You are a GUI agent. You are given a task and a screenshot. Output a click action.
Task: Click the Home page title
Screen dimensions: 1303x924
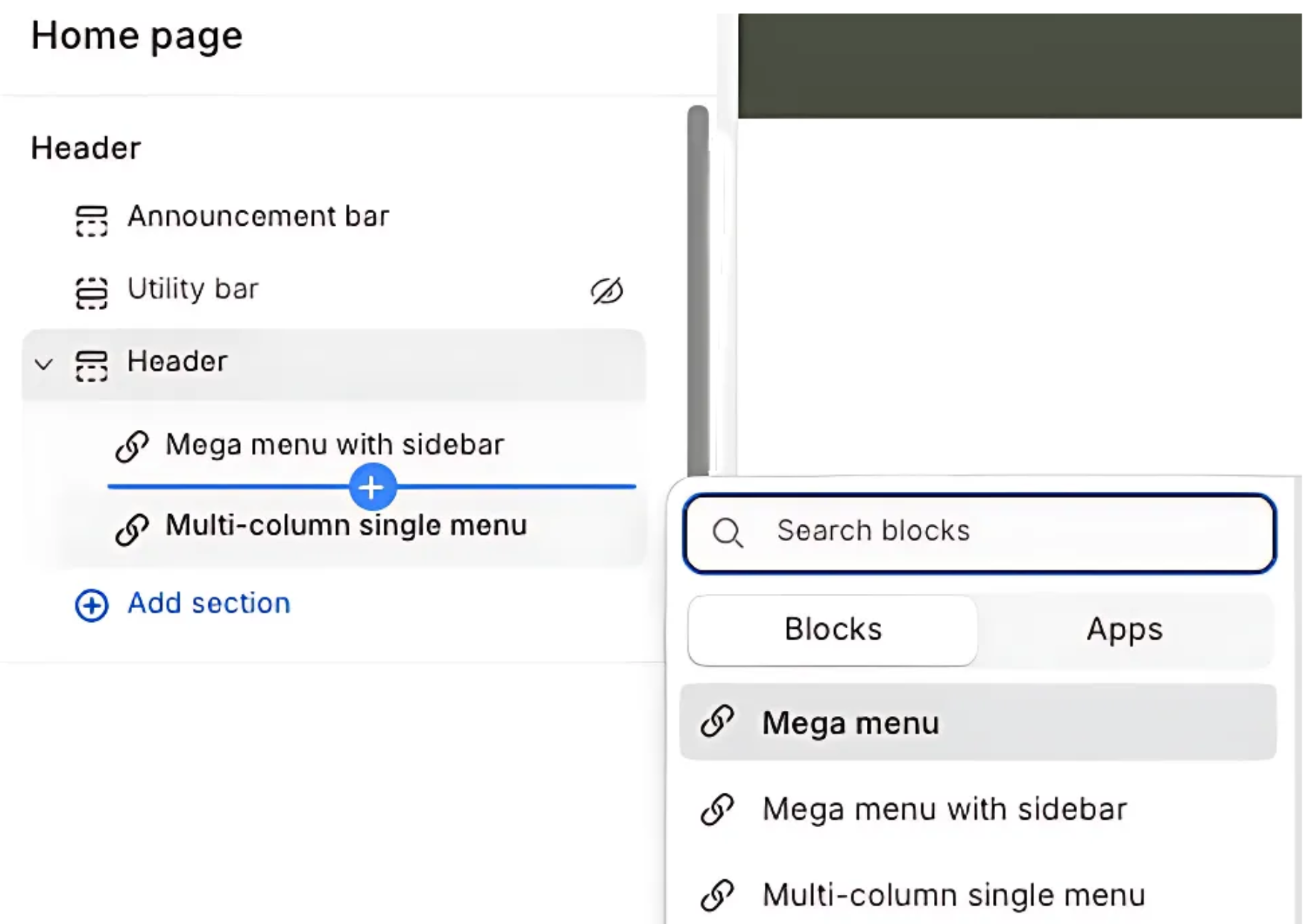(136, 37)
